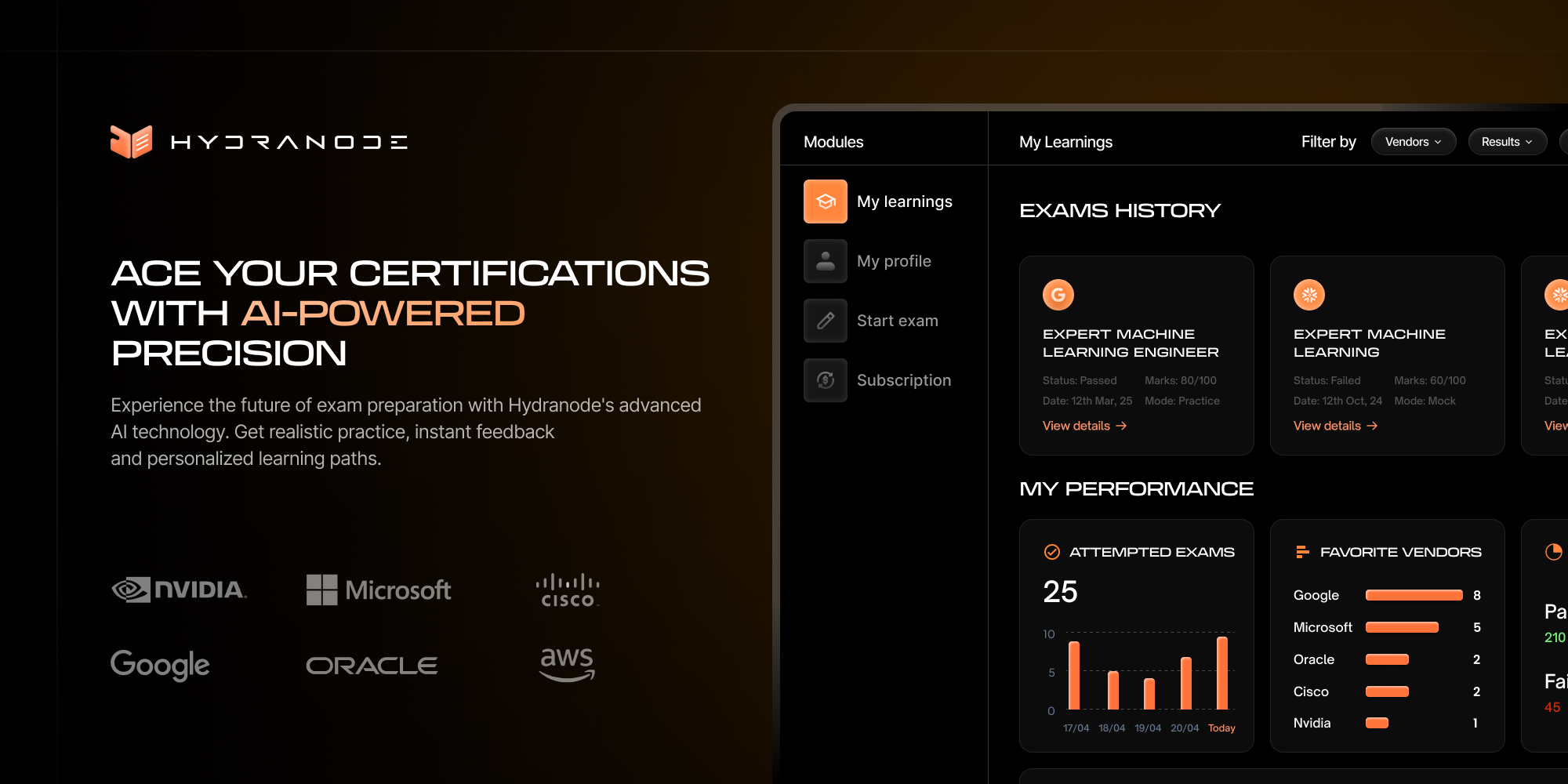Click the Today bar in attempted exams chart

1221,673
